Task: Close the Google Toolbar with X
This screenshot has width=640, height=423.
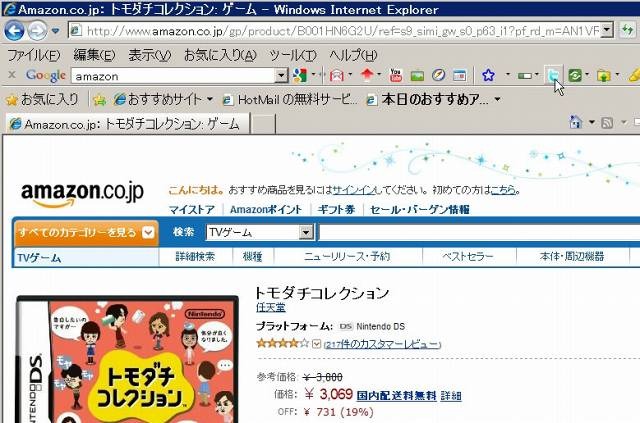Action: [12, 75]
